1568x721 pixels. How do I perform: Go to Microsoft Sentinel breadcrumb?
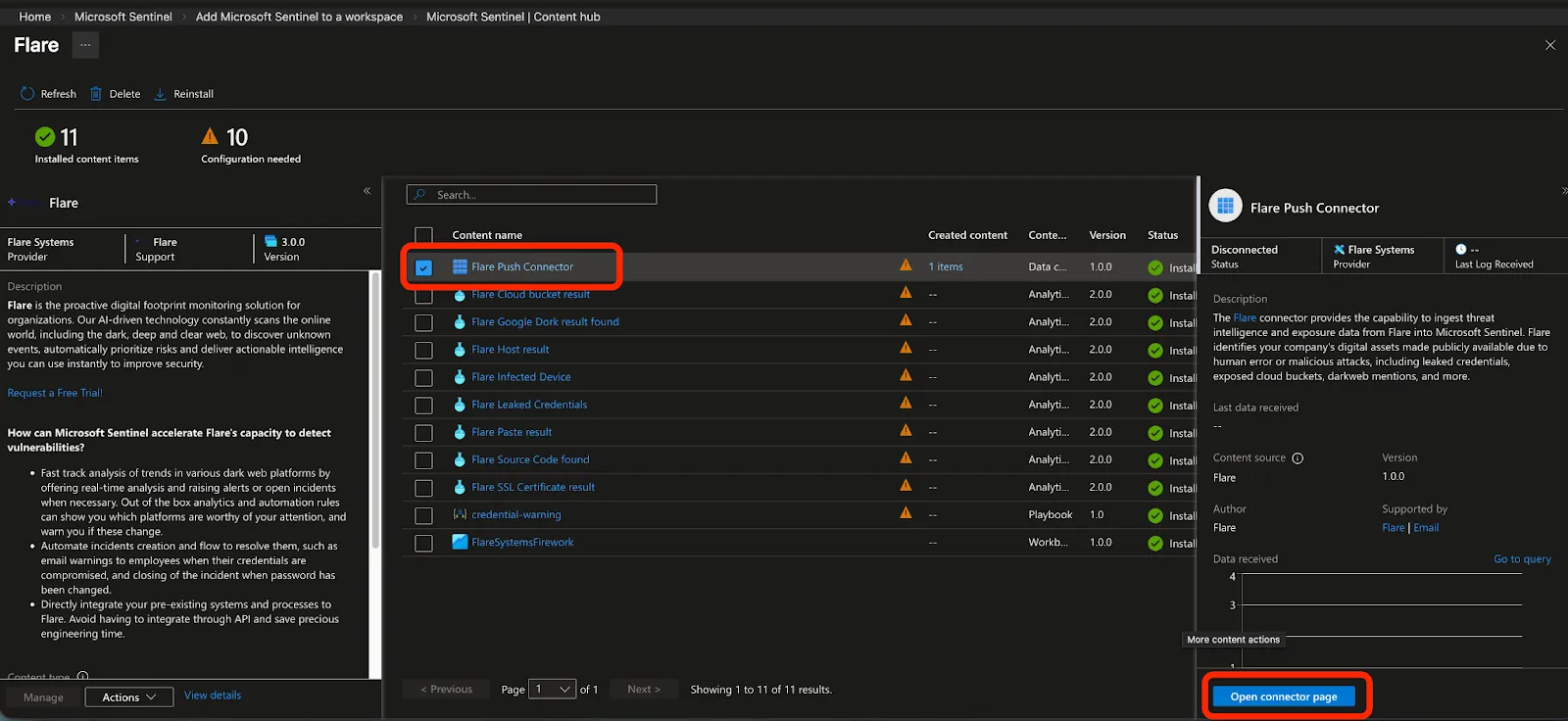point(123,17)
